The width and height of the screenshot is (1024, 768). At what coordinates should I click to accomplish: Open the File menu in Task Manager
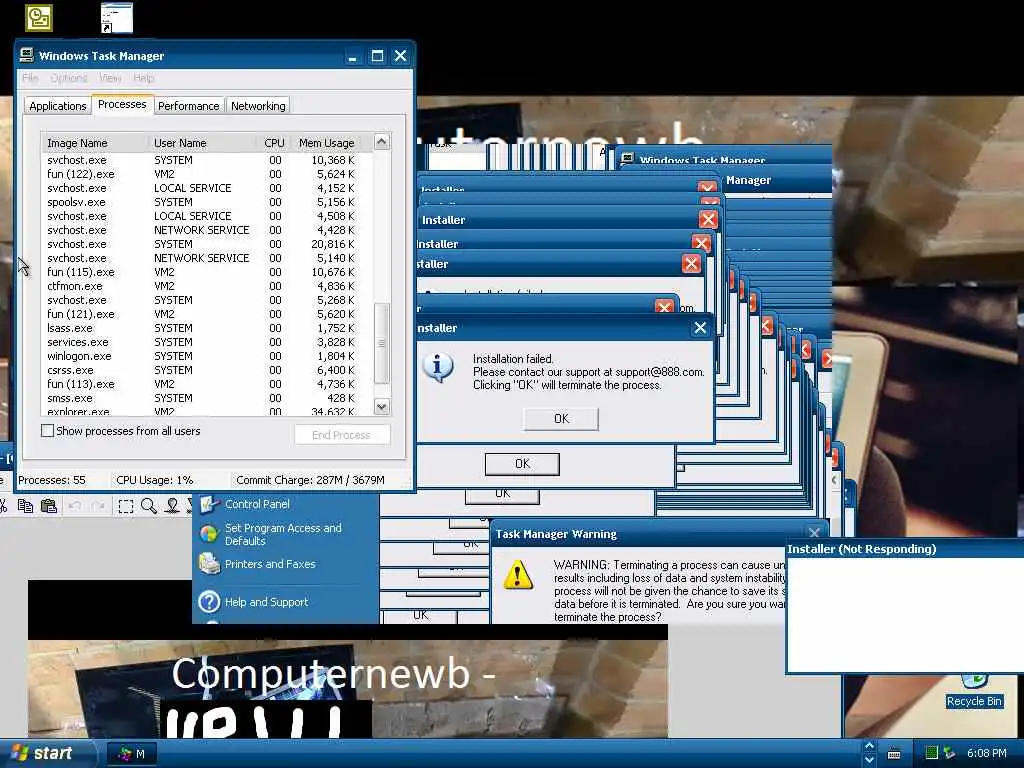[30, 78]
